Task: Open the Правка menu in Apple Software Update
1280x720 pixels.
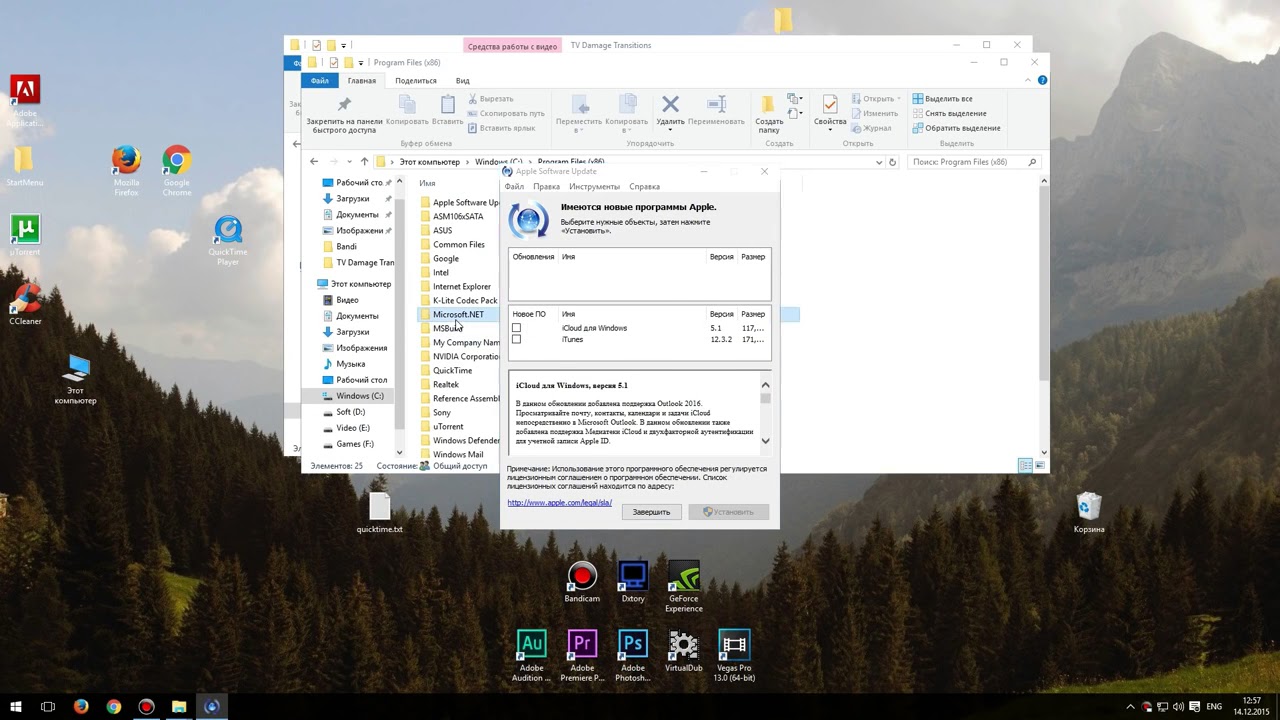Action: point(546,186)
